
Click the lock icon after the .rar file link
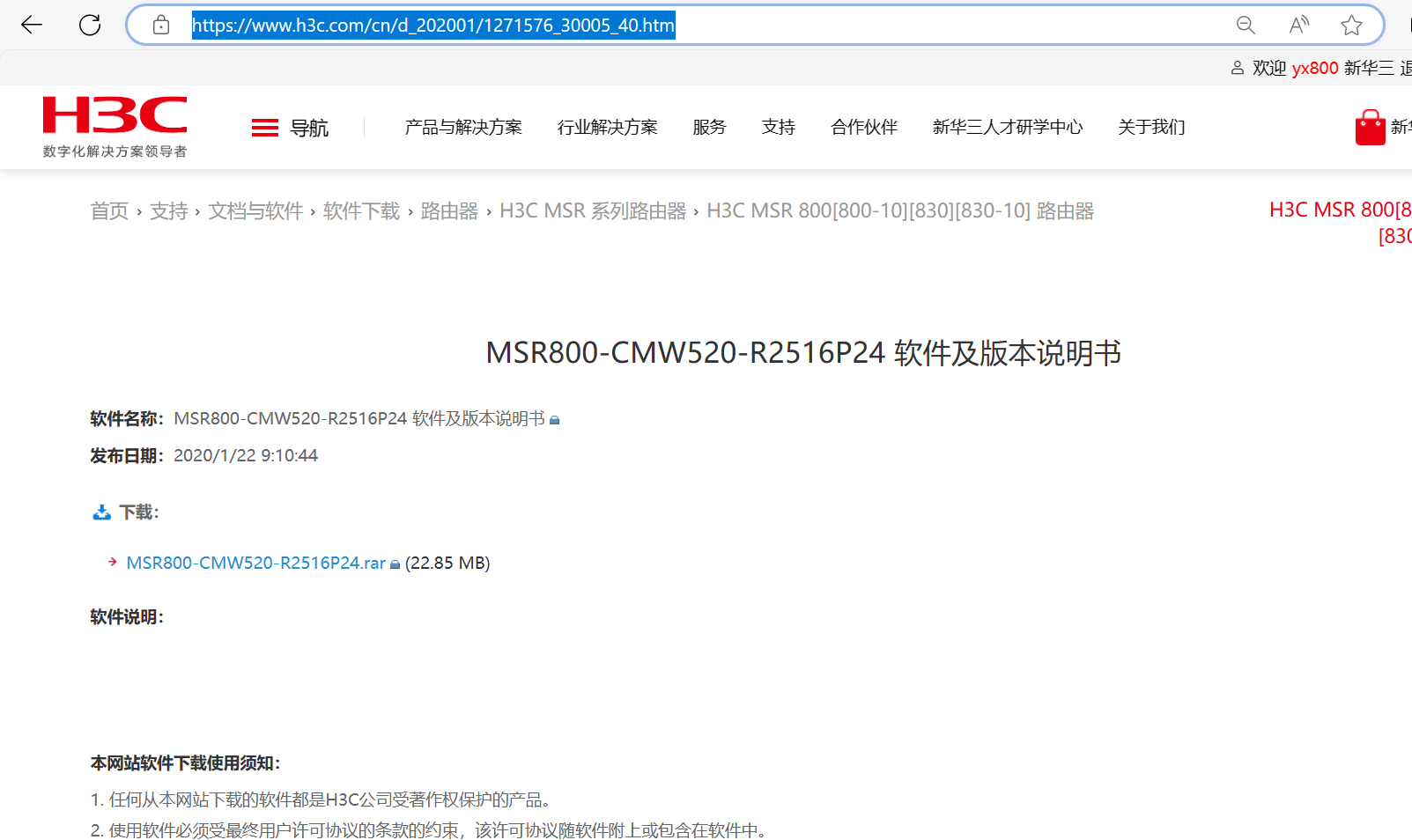396,564
